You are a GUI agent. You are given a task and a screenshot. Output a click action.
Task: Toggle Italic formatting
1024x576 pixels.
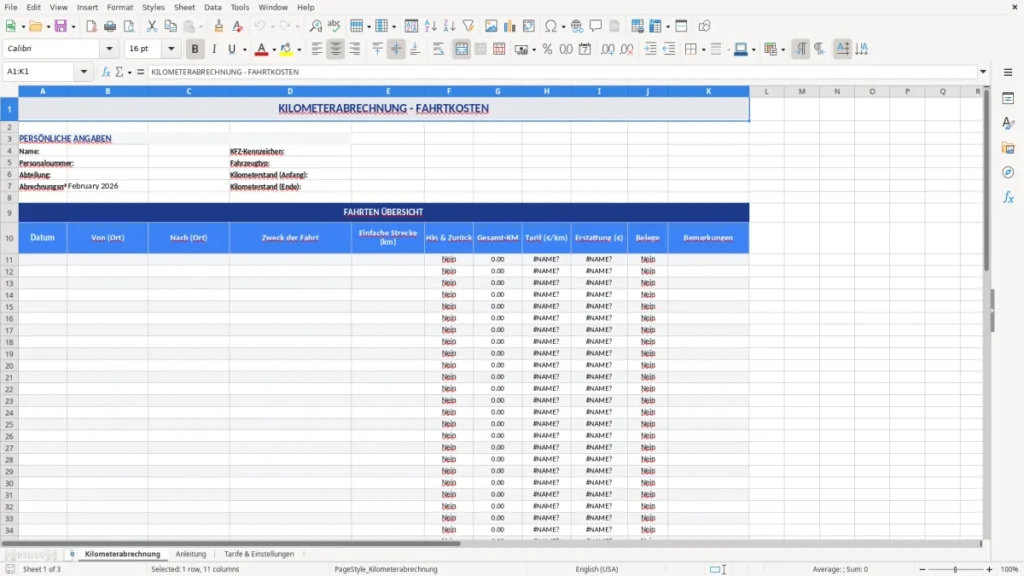pyautogui.click(x=214, y=49)
